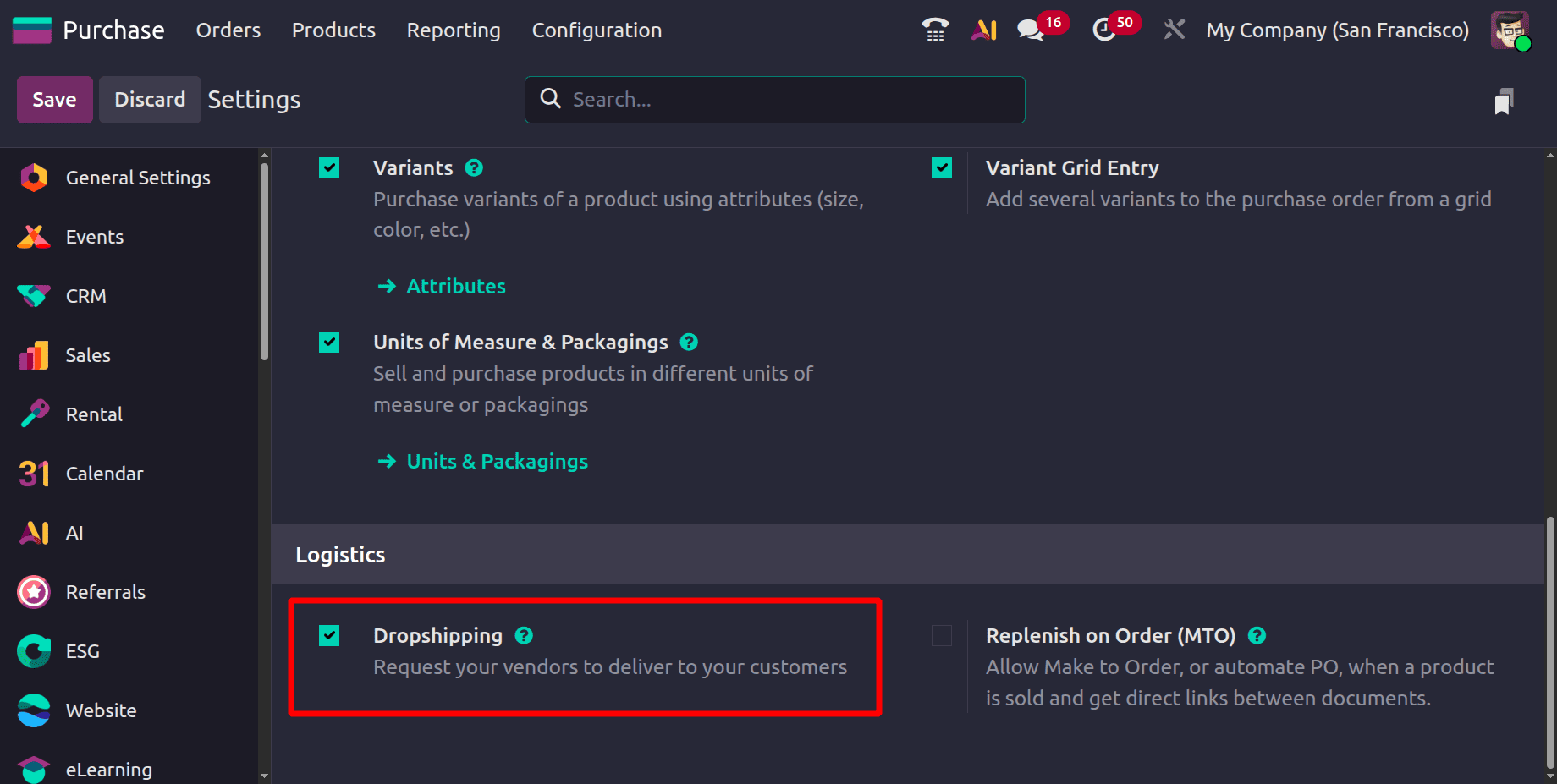Select the Website icon in the sidebar
The image size is (1557, 784).
click(33, 710)
